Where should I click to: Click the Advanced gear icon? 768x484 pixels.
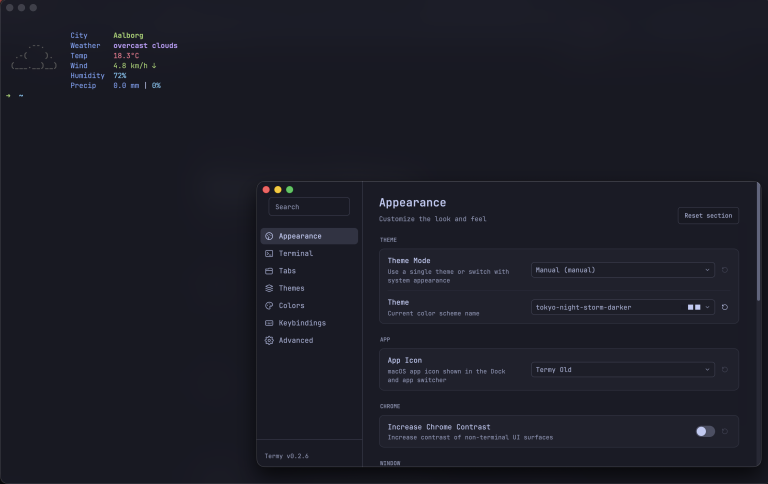pos(269,340)
